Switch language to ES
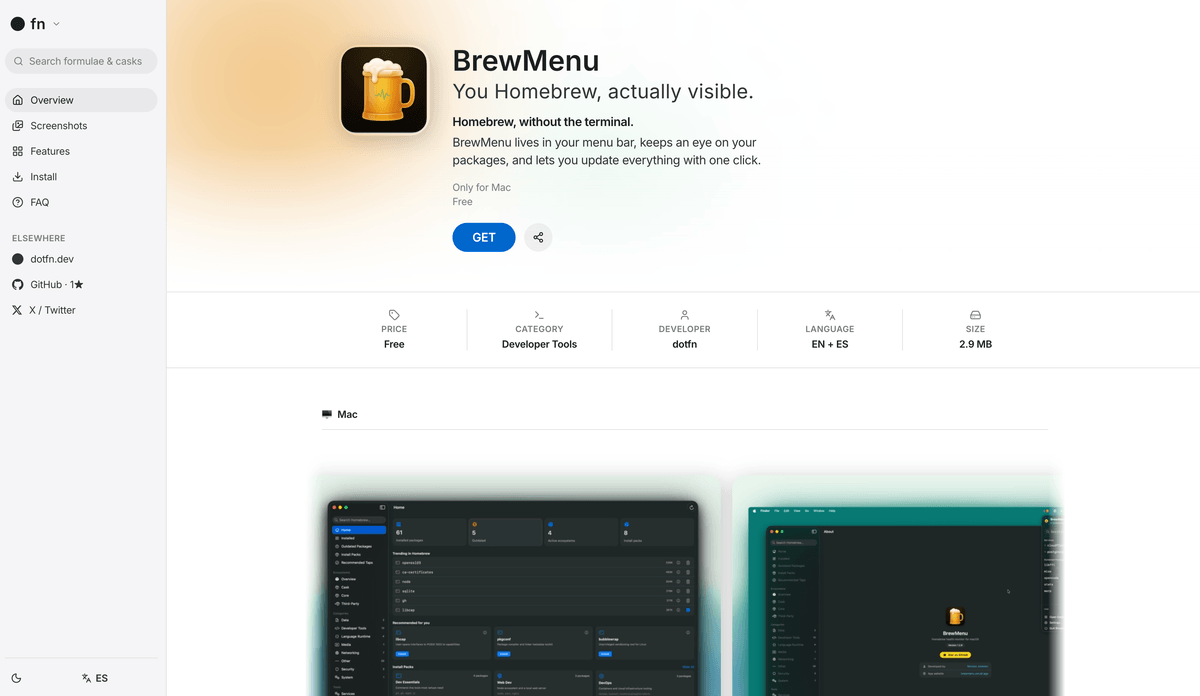Viewport: 1200px width, 696px height. click(x=95, y=678)
